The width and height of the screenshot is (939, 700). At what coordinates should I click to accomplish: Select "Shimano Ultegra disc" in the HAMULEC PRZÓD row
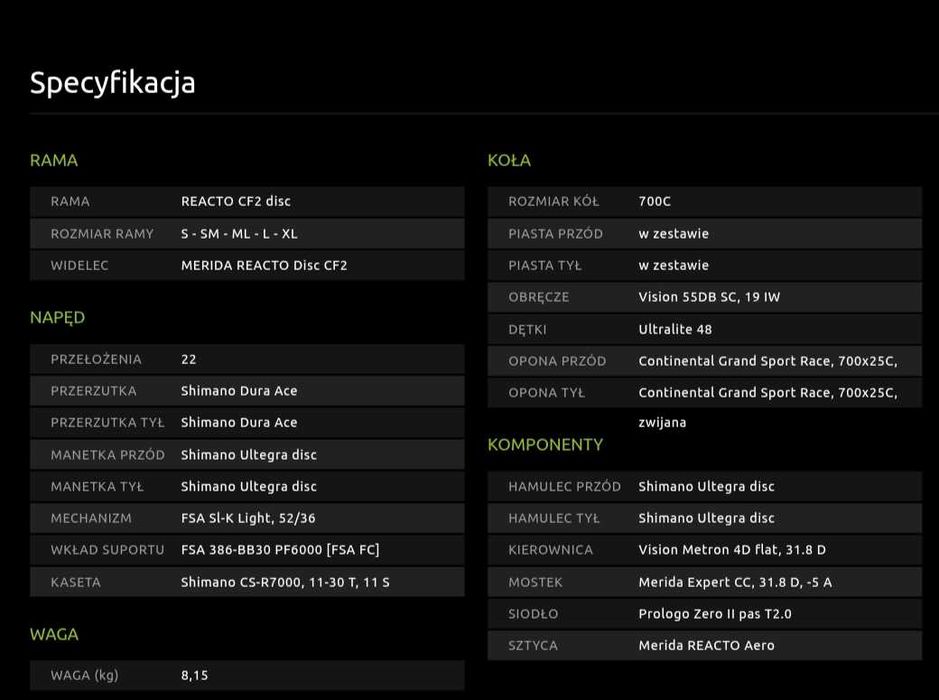[x=706, y=486]
